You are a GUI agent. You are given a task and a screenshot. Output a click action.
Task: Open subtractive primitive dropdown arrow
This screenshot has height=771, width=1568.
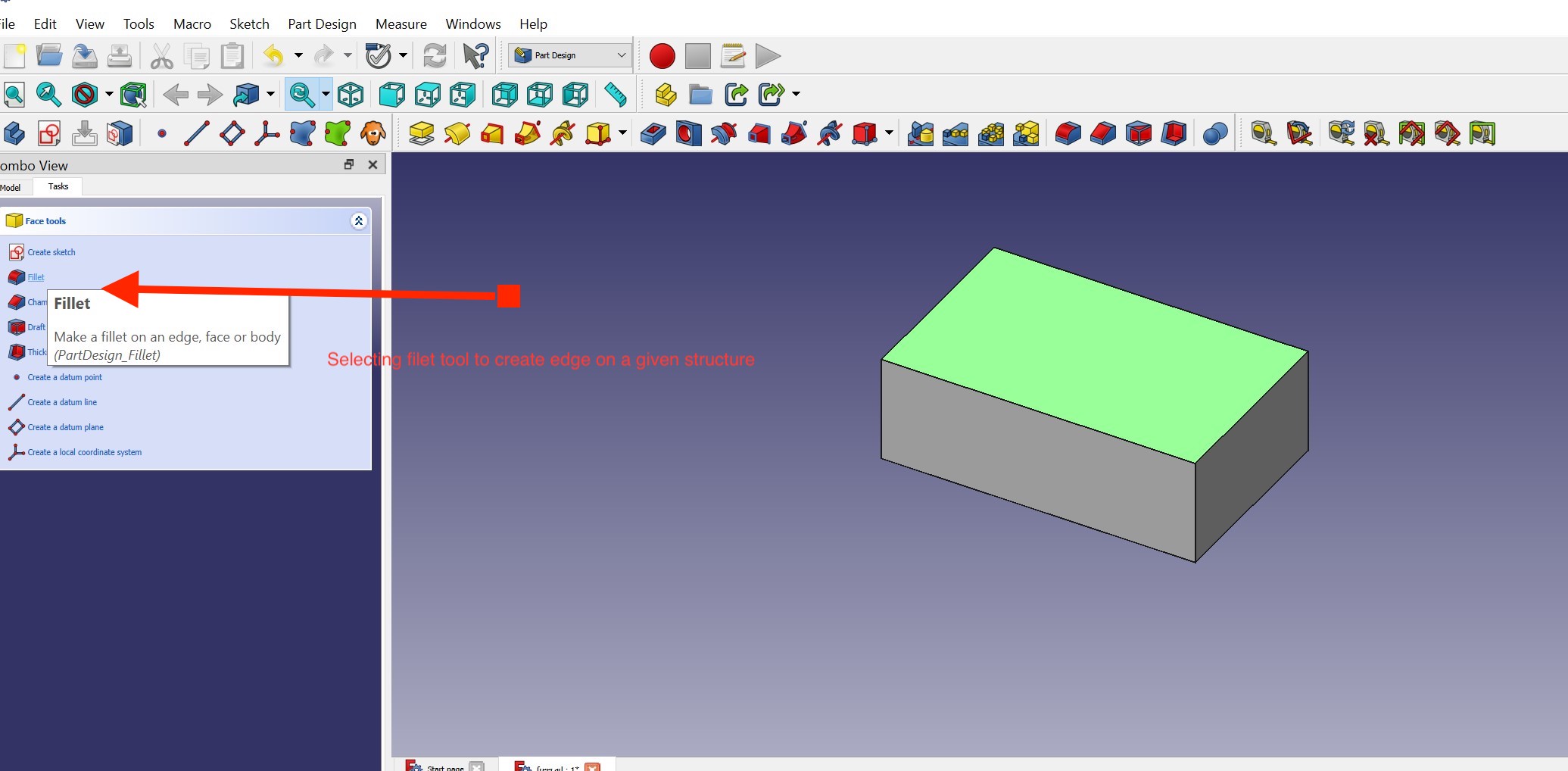[x=889, y=133]
